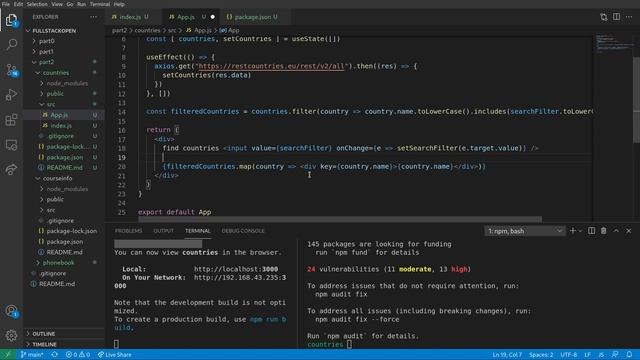The width and height of the screenshot is (640, 360).
Task: Click the Explorer more actions ellipsis
Action: click(x=94, y=17)
